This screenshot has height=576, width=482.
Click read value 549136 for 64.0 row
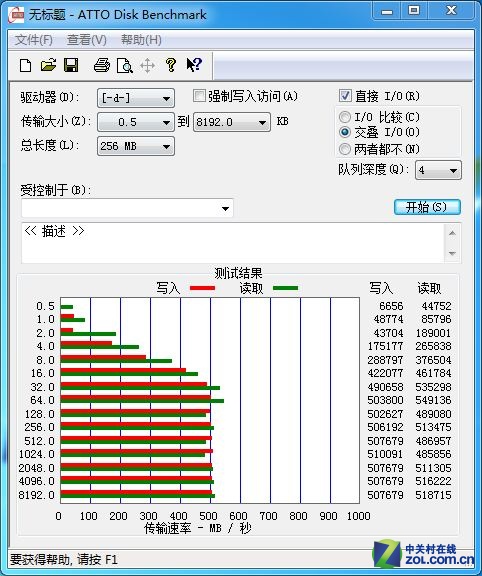[x=433, y=400]
